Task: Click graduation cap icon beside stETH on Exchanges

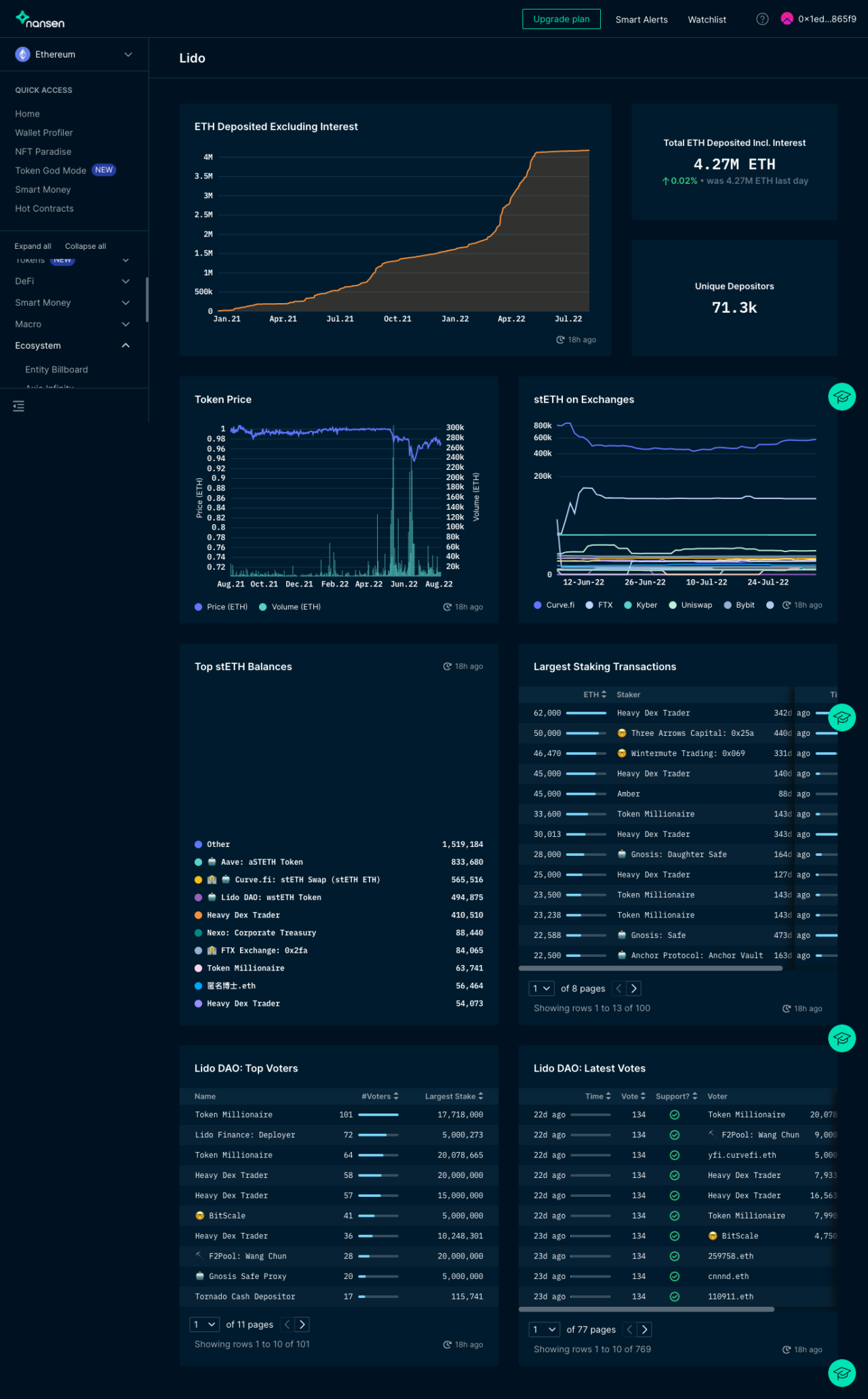Action: [842, 397]
